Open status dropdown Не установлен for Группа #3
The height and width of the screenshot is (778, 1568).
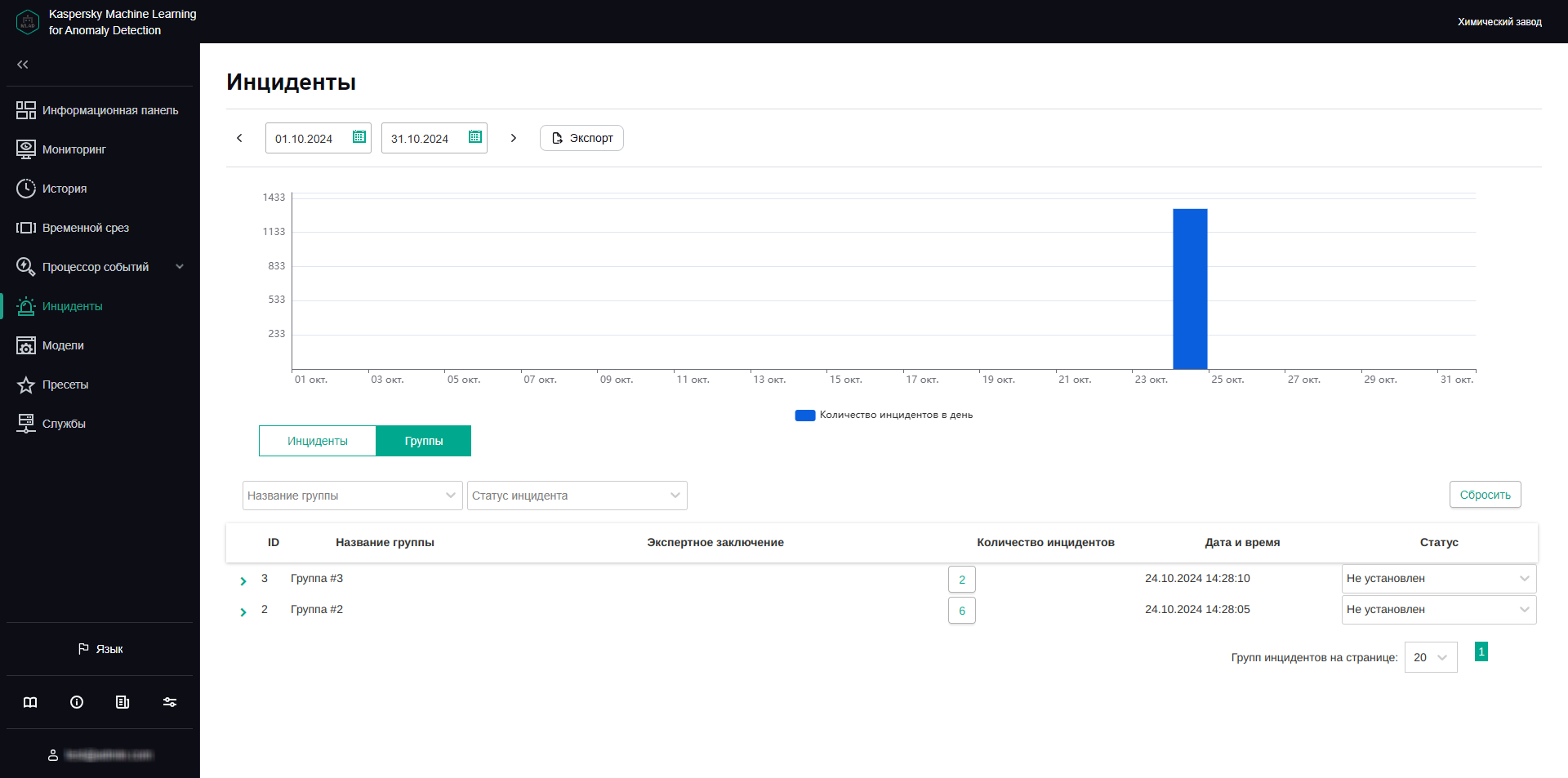[x=1439, y=579]
